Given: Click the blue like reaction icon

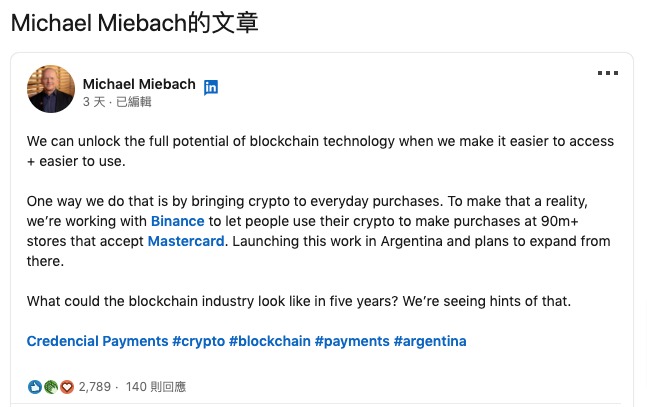Looking at the screenshot, I should (x=35, y=387).
